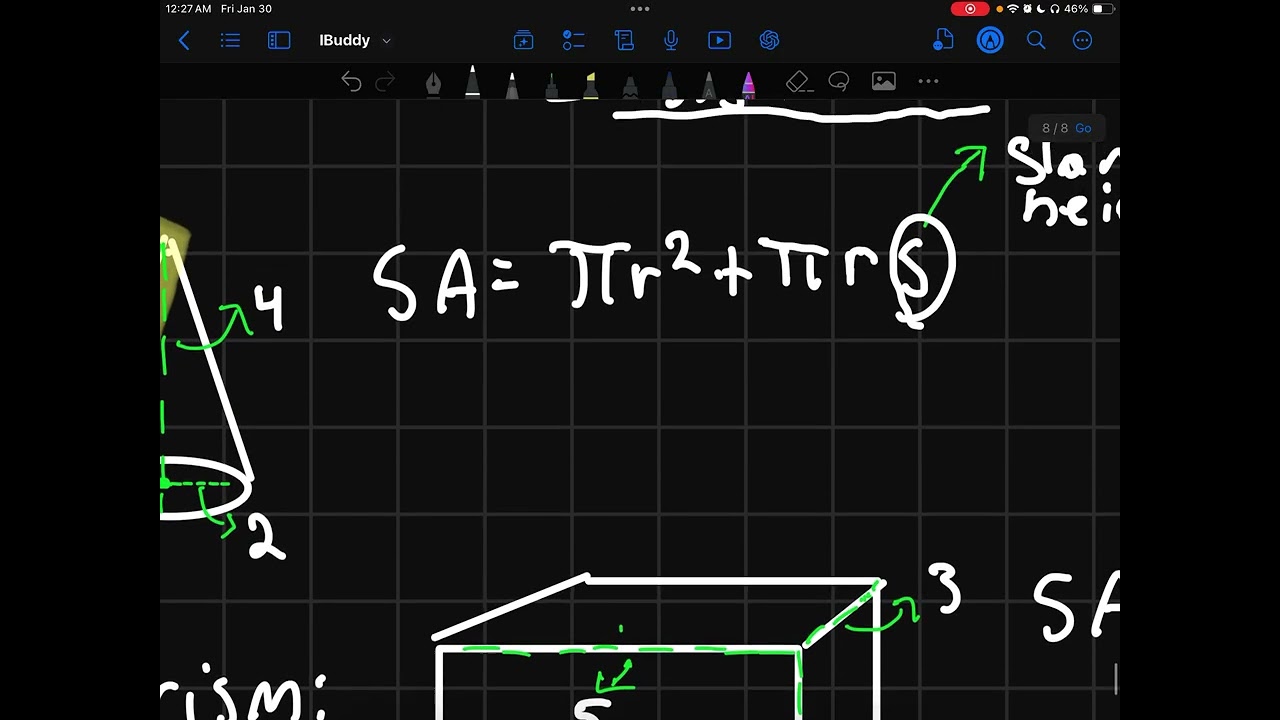Tap the microphone recording icon
Image resolution: width=1280 pixels, height=720 pixels.
click(671, 41)
